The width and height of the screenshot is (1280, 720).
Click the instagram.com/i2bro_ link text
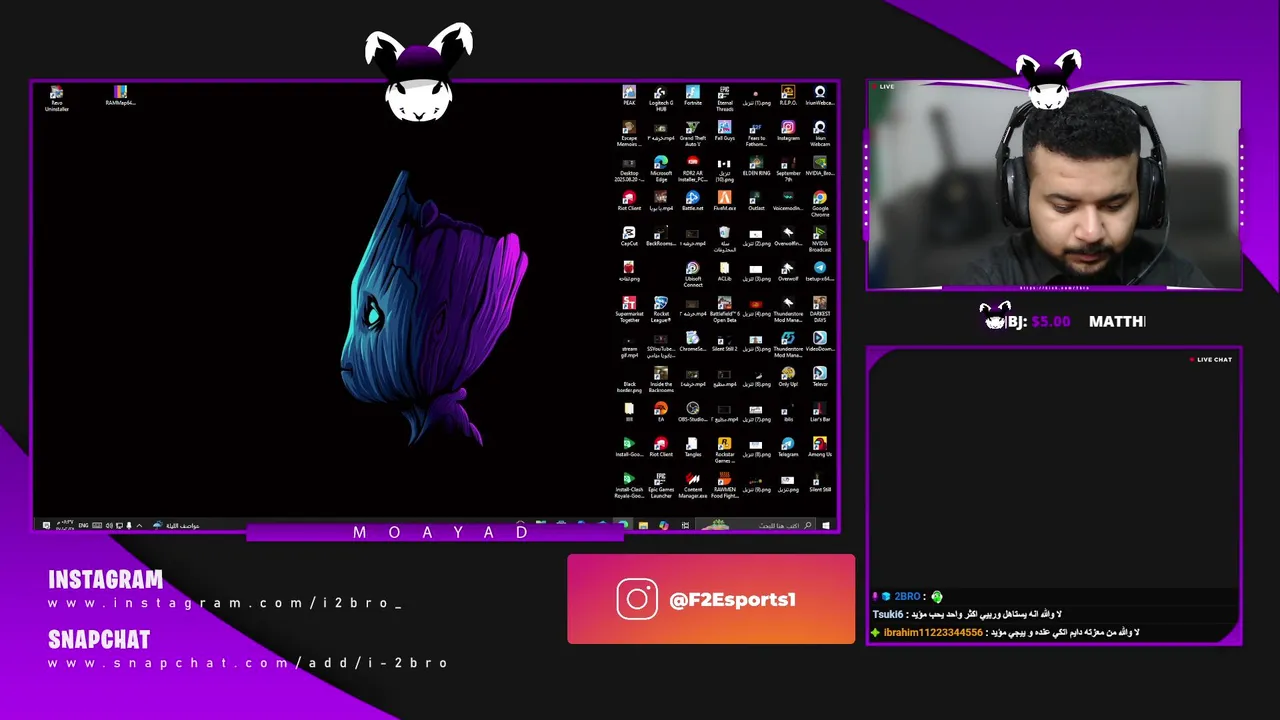point(225,603)
